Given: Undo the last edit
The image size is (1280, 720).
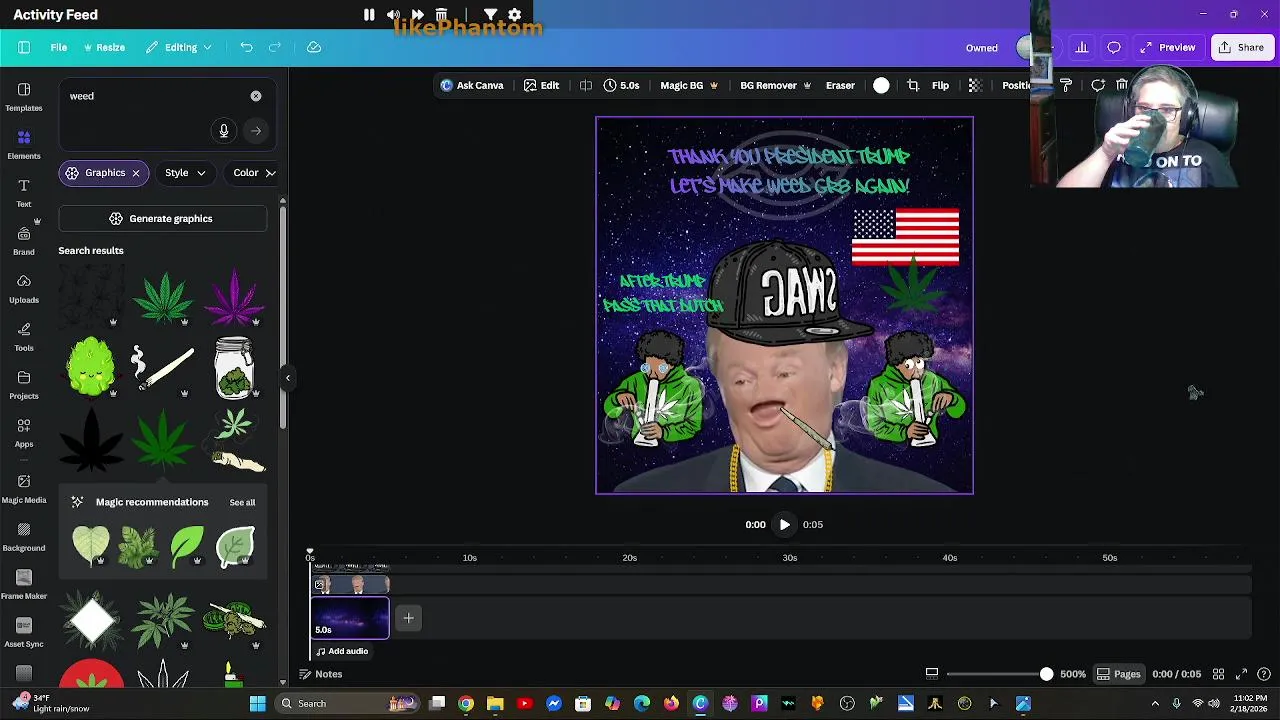Looking at the screenshot, I should point(246,47).
